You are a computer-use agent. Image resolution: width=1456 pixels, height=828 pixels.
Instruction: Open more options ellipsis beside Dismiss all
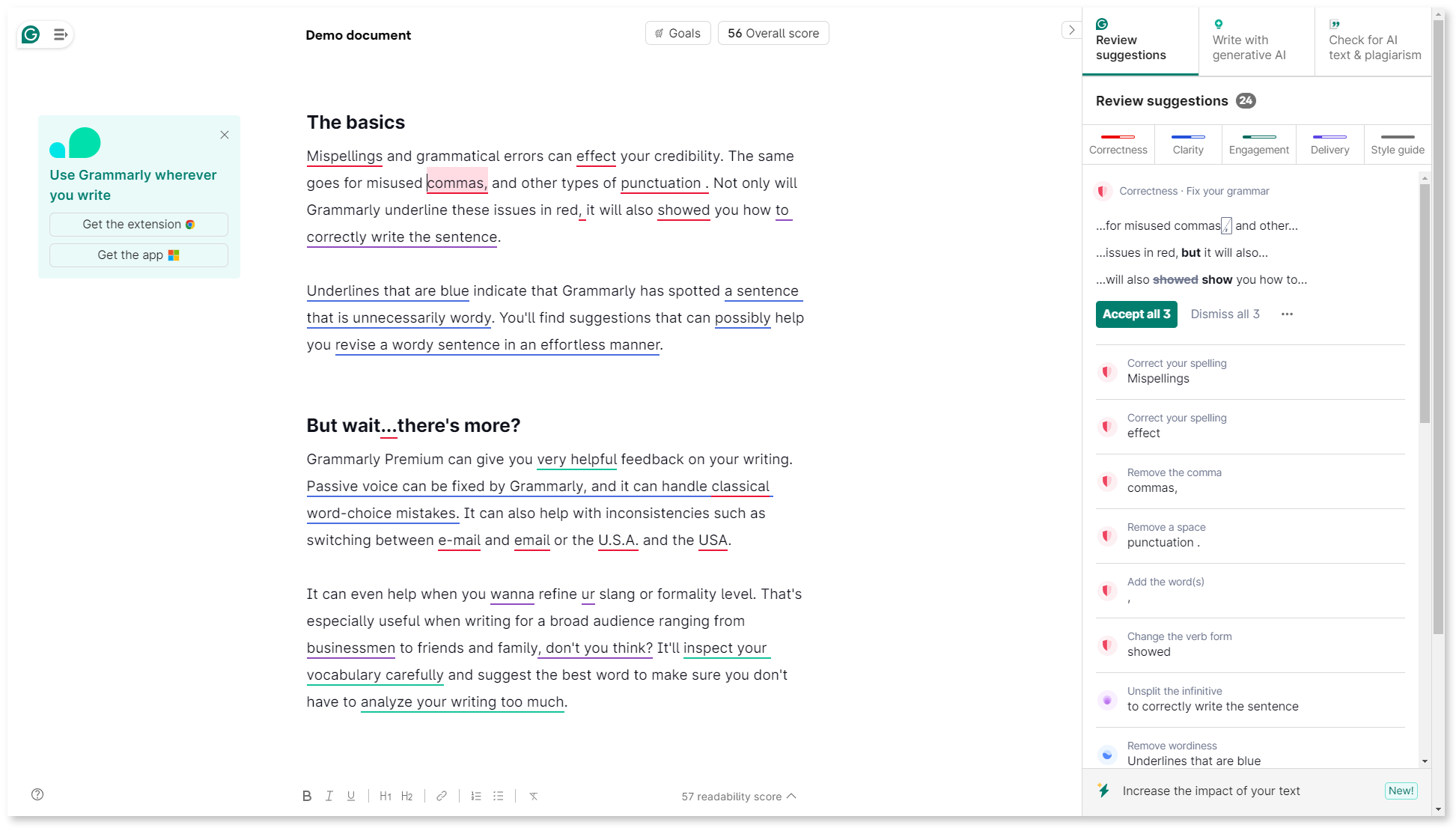1287,314
